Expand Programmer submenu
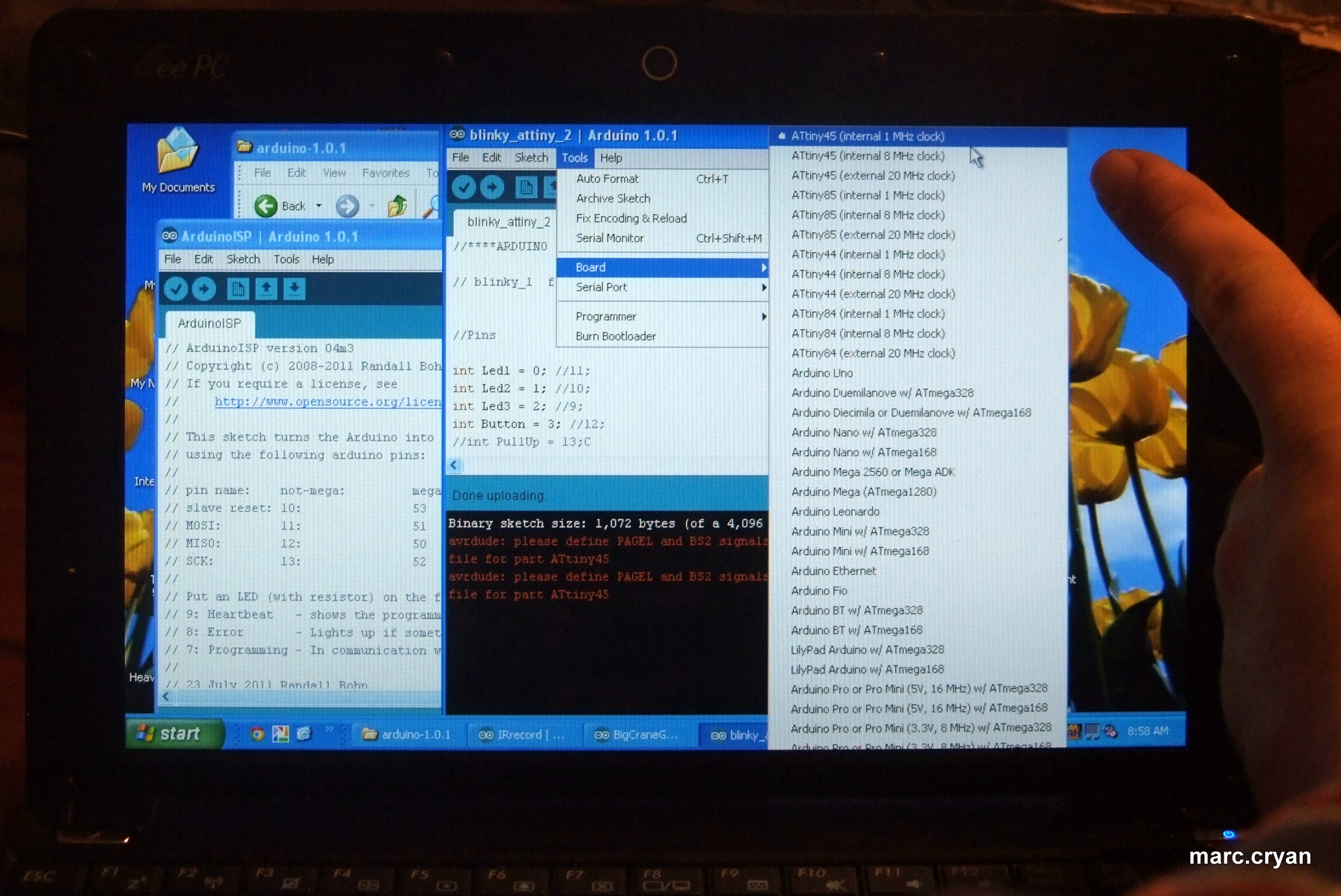Screen dimensions: 1341x896 click(662, 316)
